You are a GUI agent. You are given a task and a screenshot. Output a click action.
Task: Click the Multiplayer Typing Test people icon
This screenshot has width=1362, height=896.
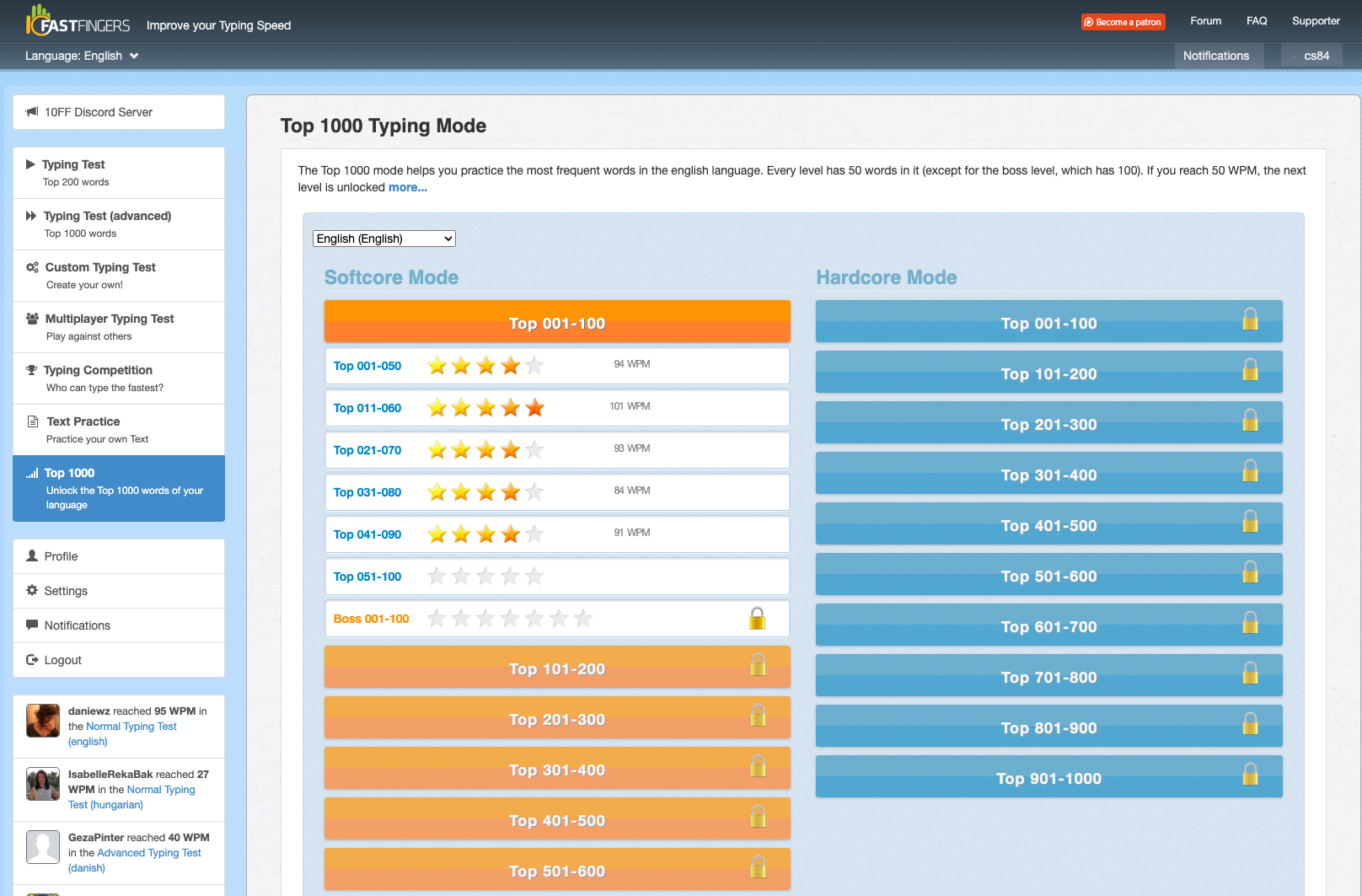(x=32, y=319)
